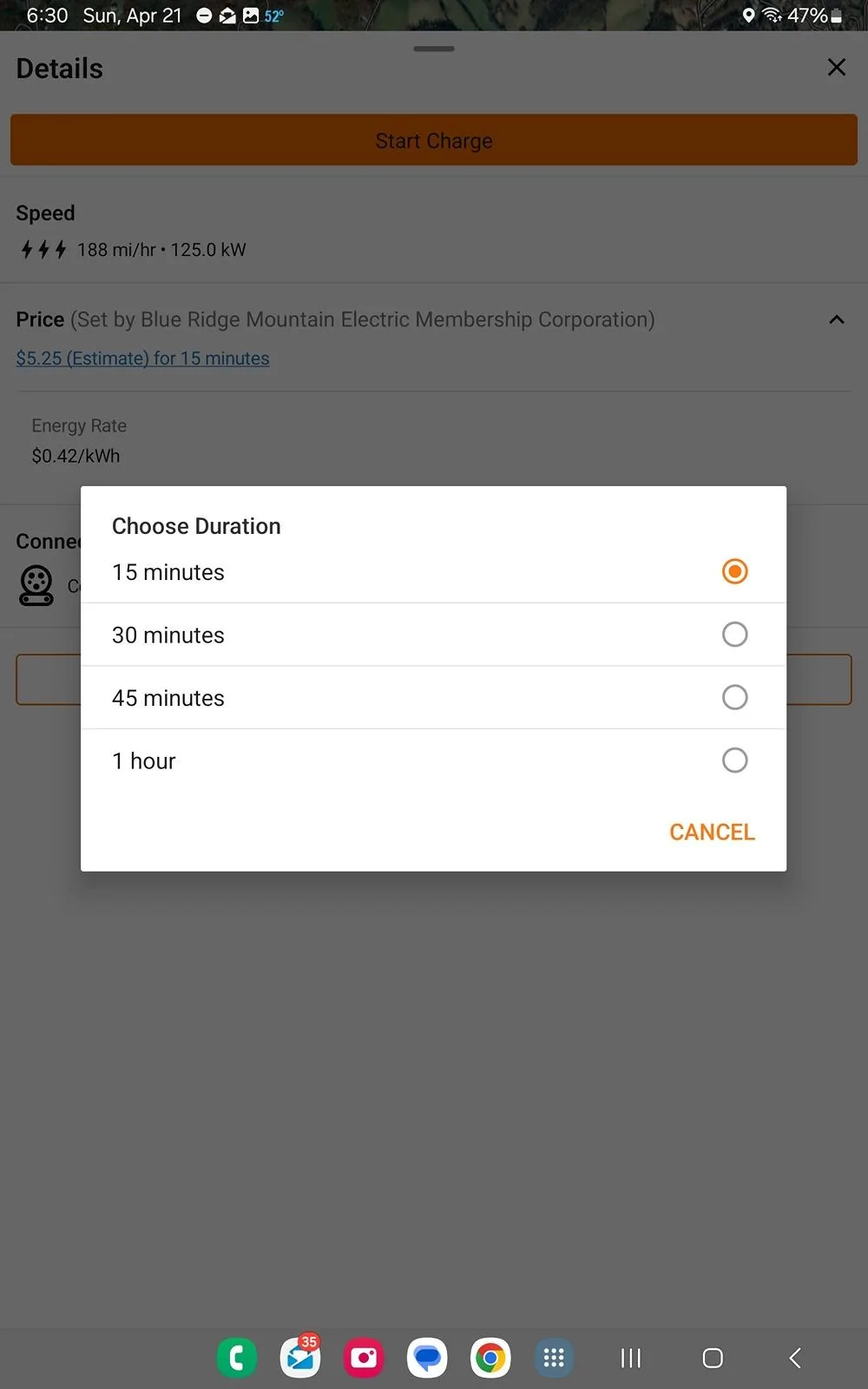Open the $5.25 estimate for 15 minutes link
Image resolution: width=868 pixels, height=1389 pixels.
point(142,358)
